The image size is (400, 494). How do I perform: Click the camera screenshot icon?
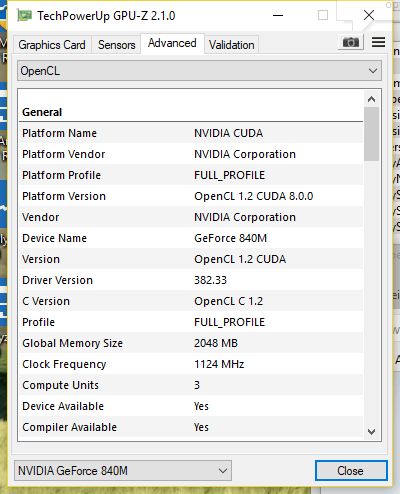coord(351,42)
